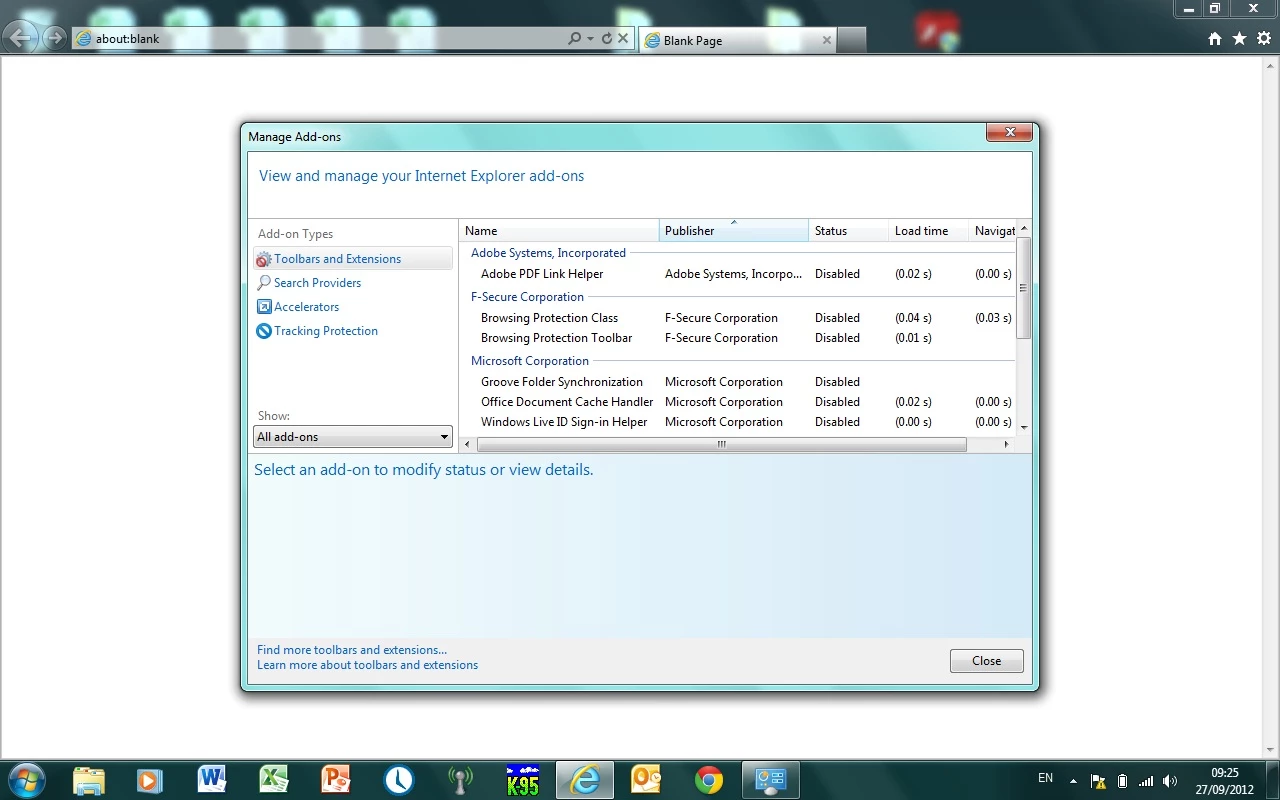
Task: Click the add-on list vertical scrollbar thumb
Action: [x=1023, y=288]
